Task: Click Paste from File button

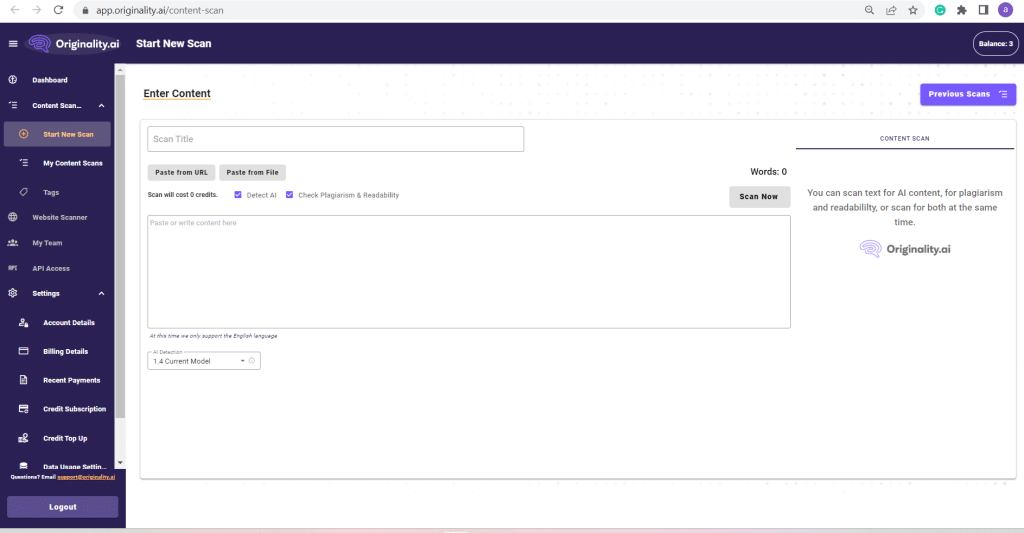Action: pos(252,172)
